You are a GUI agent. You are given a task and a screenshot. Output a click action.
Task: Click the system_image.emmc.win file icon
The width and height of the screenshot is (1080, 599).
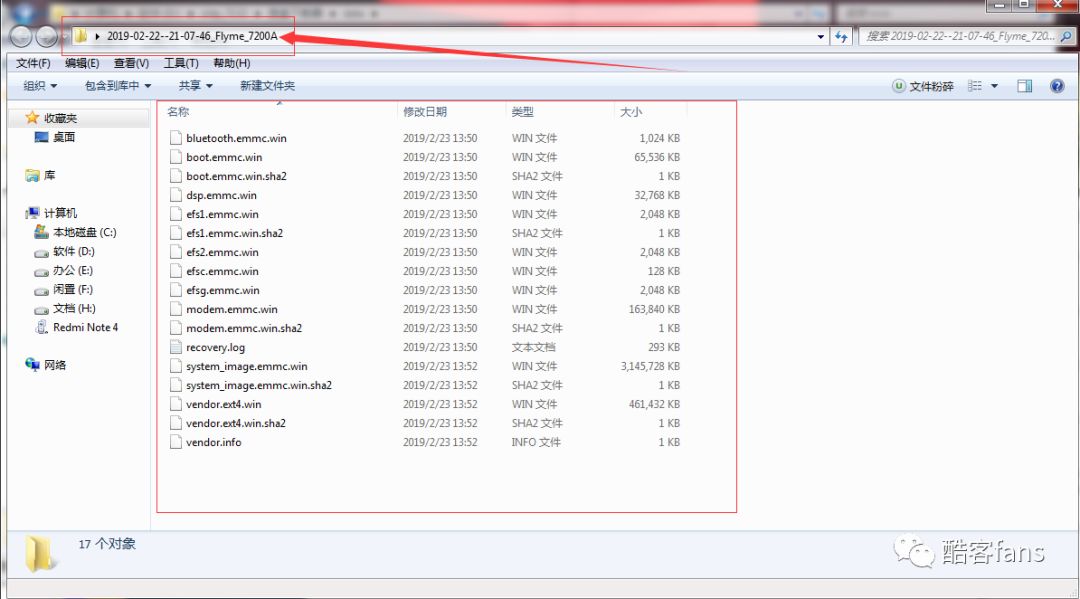(176, 366)
